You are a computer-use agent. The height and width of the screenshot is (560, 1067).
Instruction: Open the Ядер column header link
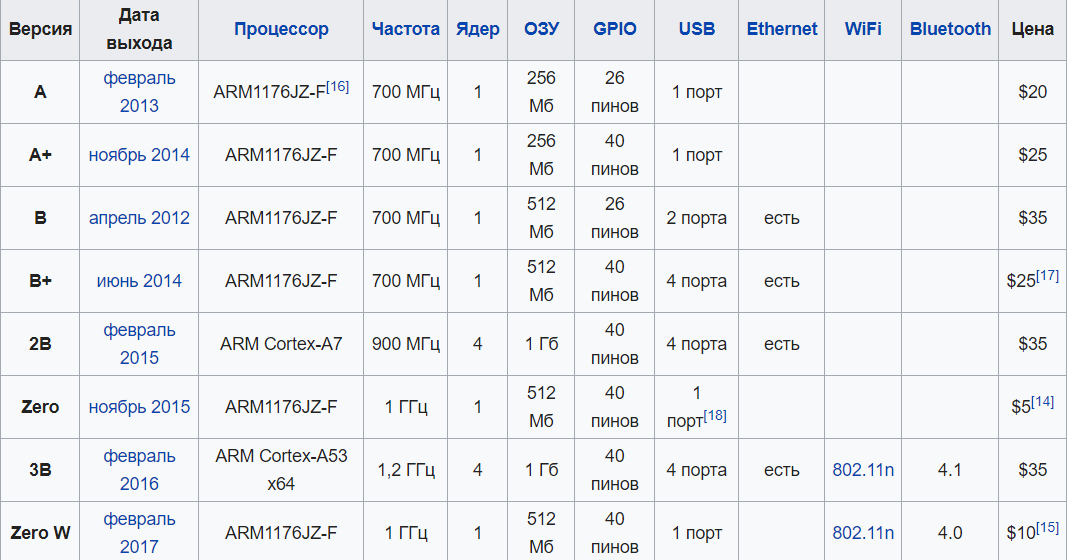tap(477, 29)
